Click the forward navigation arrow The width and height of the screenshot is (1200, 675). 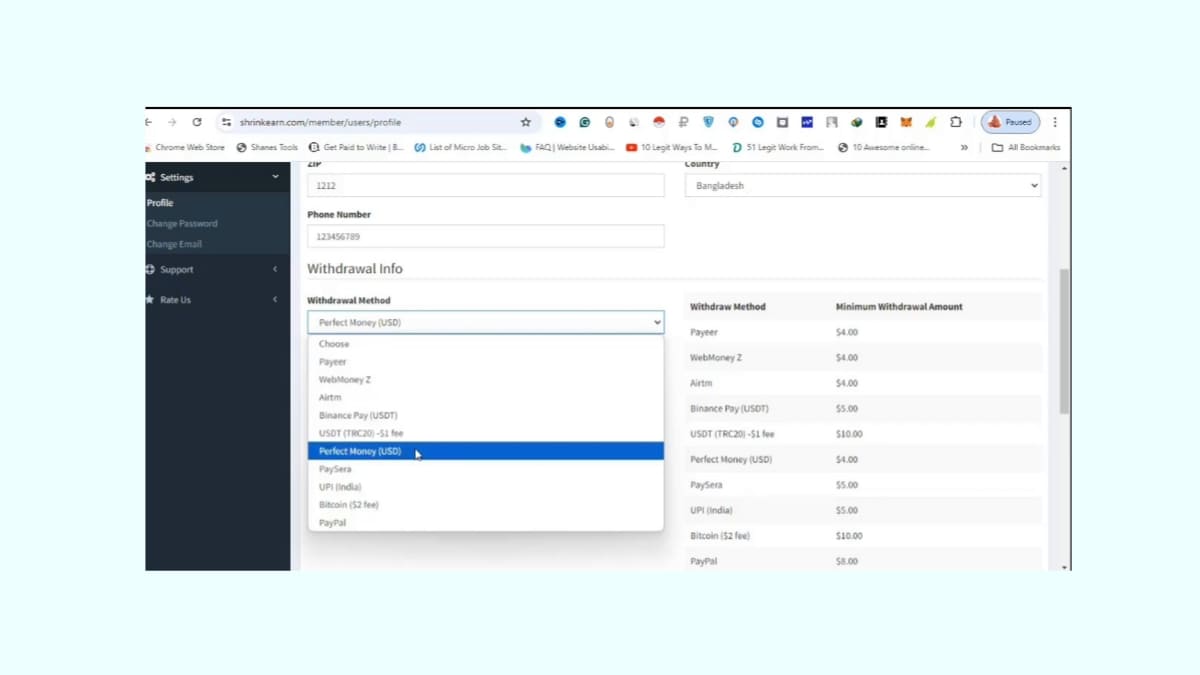(172, 122)
